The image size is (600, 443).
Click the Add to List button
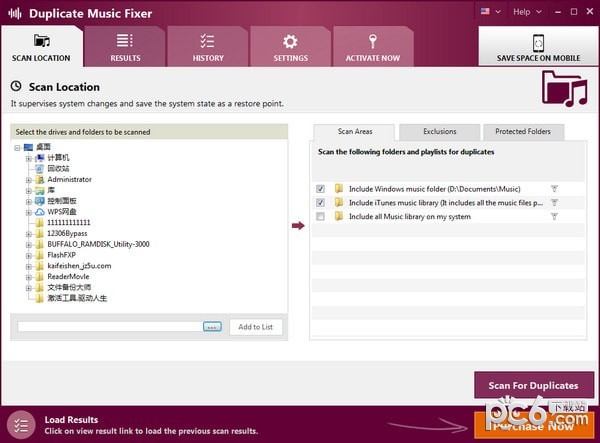click(x=256, y=327)
